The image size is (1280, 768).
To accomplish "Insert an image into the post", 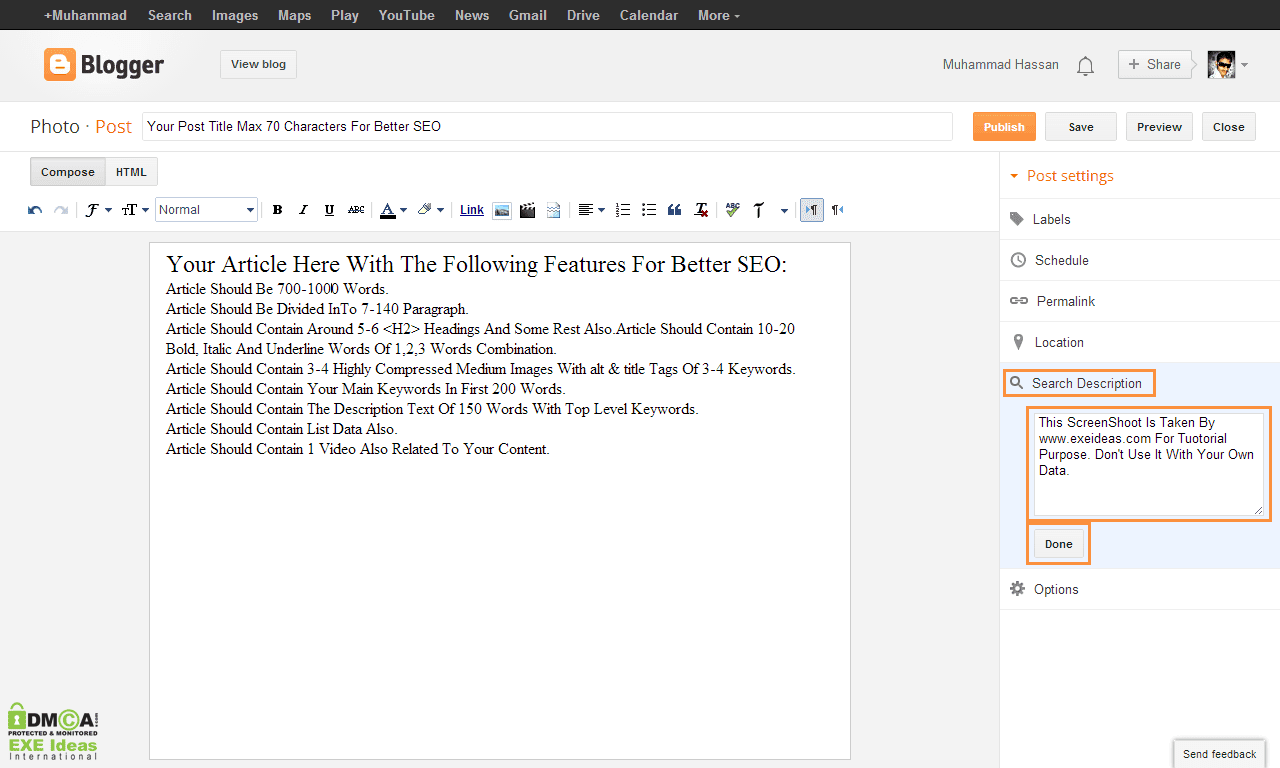I will tap(502, 210).
